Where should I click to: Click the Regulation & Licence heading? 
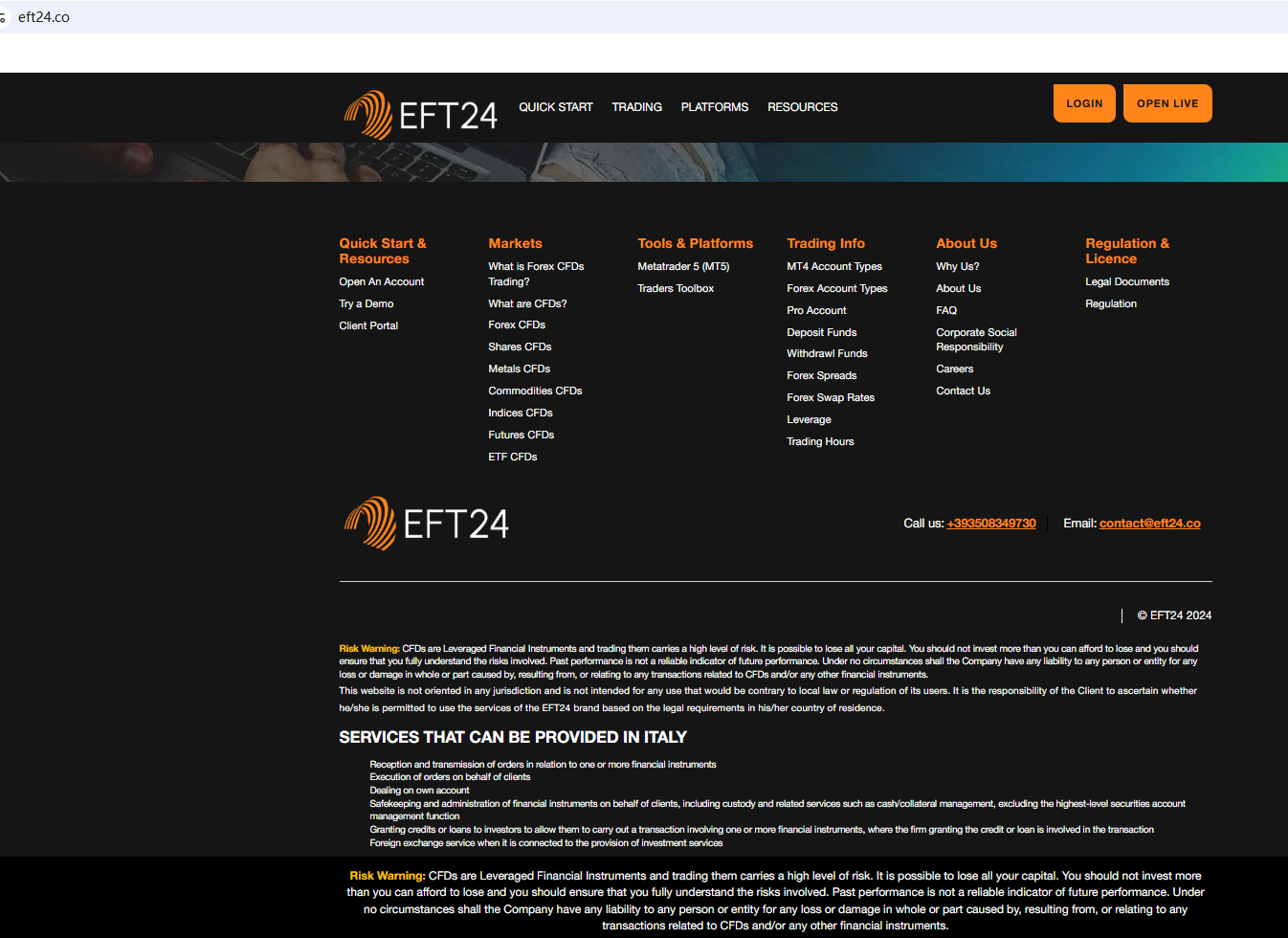coord(1127,251)
